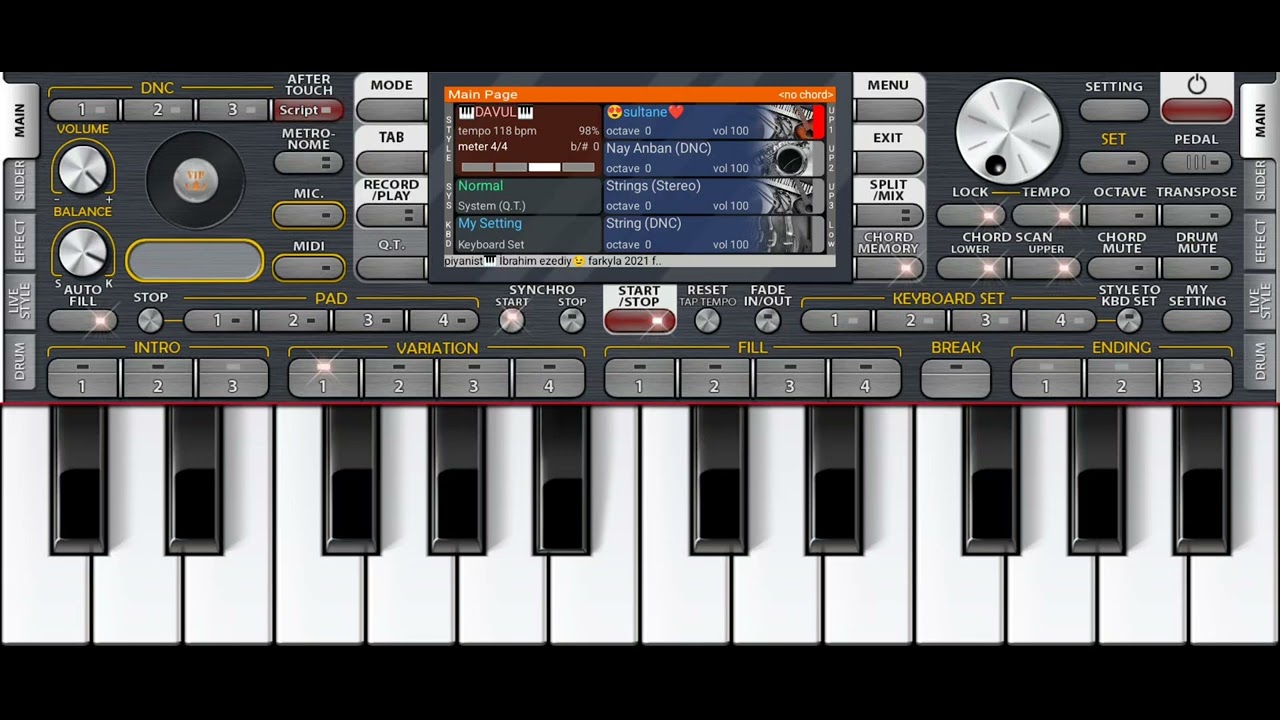Click the TAB button
The width and height of the screenshot is (1280, 720).
tap(392, 162)
